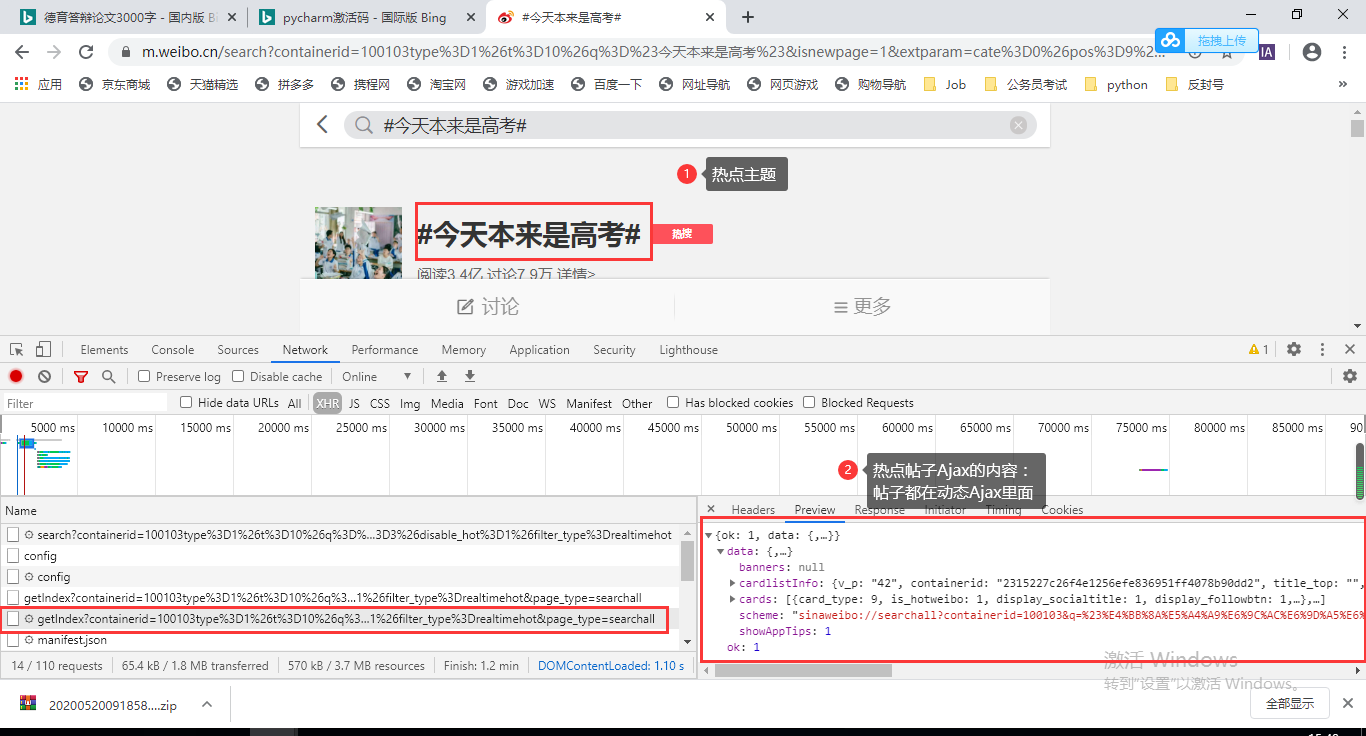Import HAR with the upload arrow icon
The width and height of the screenshot is (1366, 736).
(441, 376)
